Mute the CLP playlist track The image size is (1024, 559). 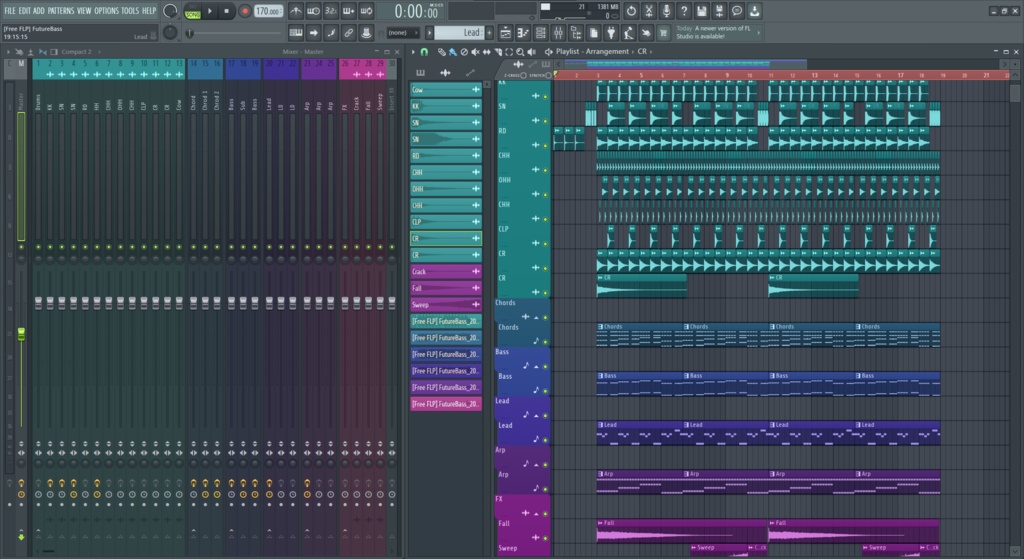[x=545, y=244]
